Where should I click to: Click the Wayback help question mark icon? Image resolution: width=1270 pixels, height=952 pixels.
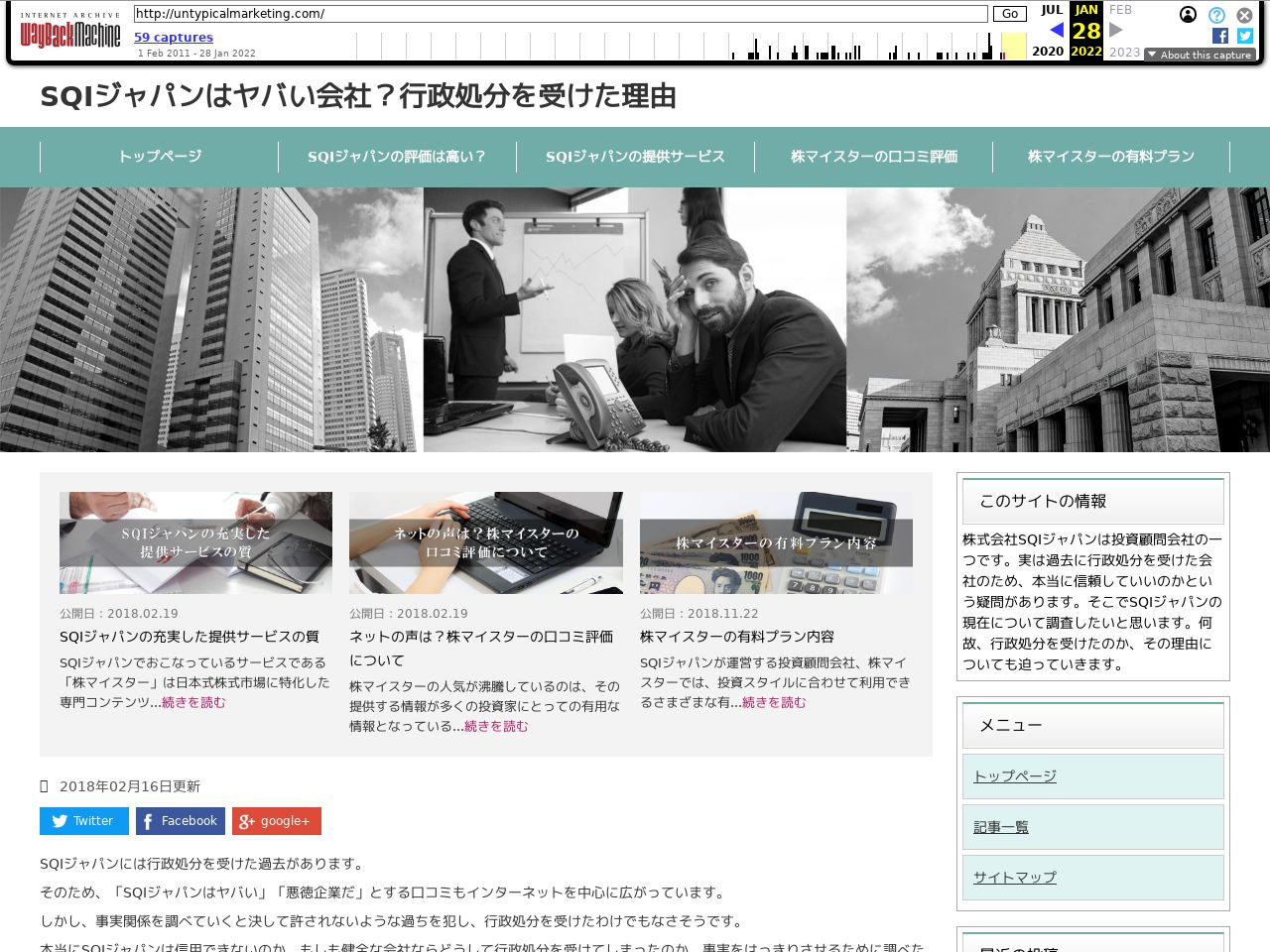(x=1216, y=15)
